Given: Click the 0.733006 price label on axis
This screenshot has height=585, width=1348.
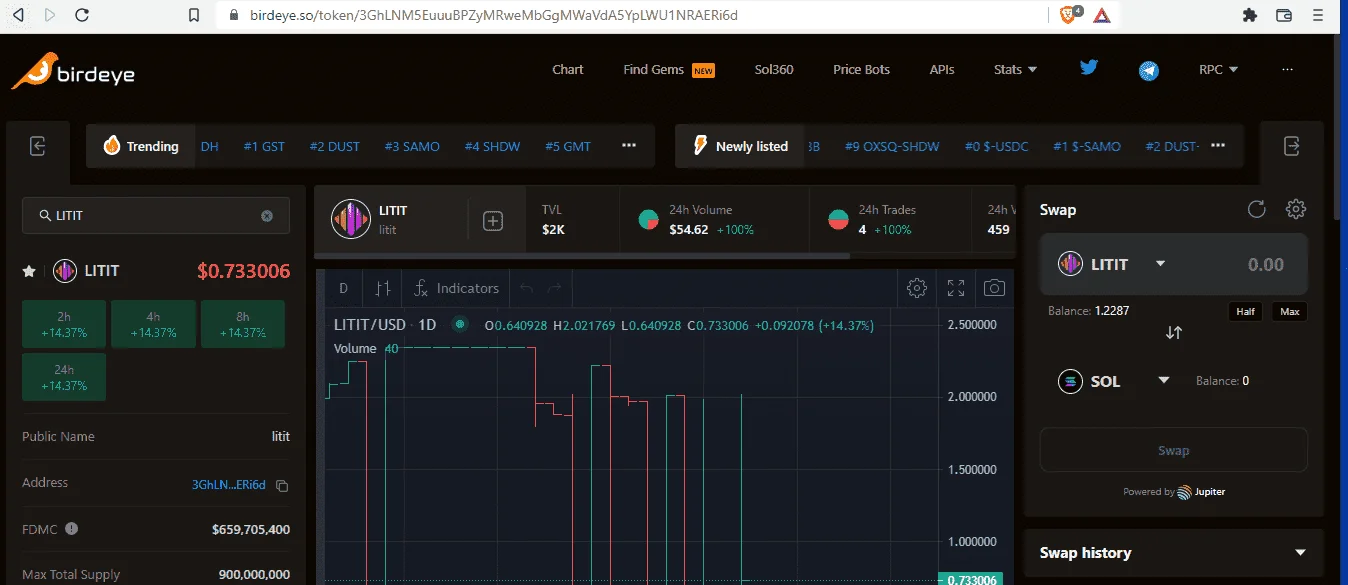Looking at the screenshot, I should [x=970, y=580].
